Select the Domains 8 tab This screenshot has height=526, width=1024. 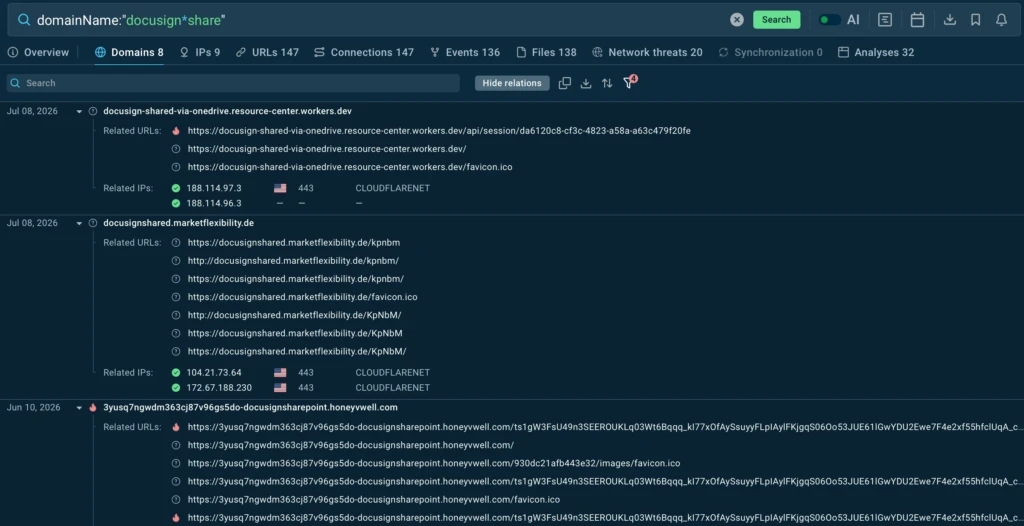tap(129, 52)
